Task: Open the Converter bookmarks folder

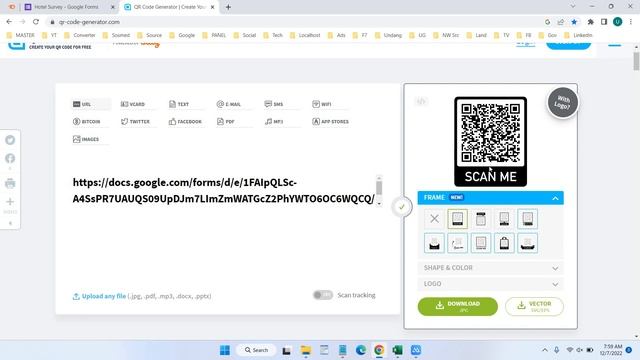Action: pos(80,35)
